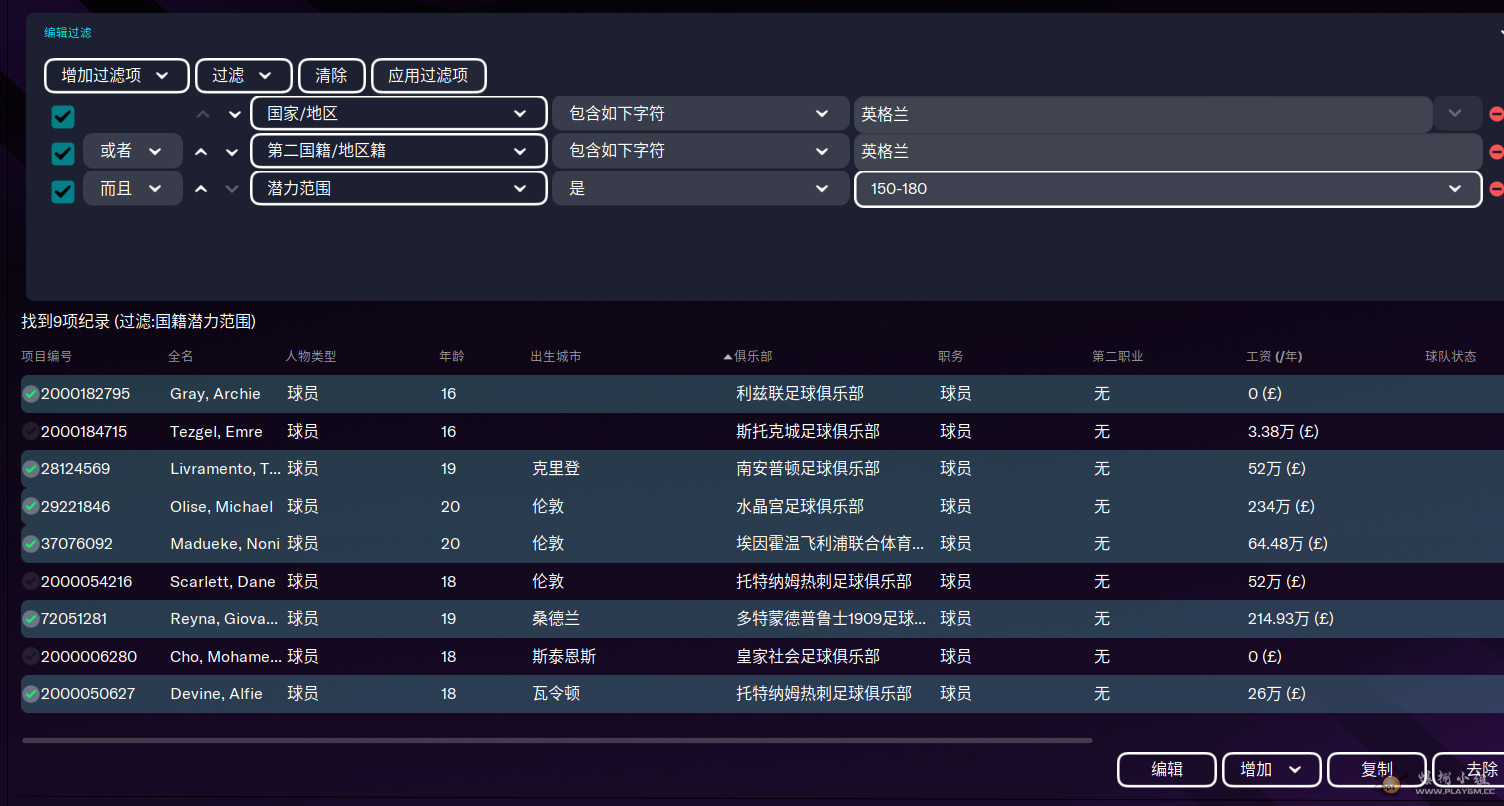Open the dropdown arrow beside the first 英格兰 field
Viewport: 1504px width, 806px height.
(1455, 114)
